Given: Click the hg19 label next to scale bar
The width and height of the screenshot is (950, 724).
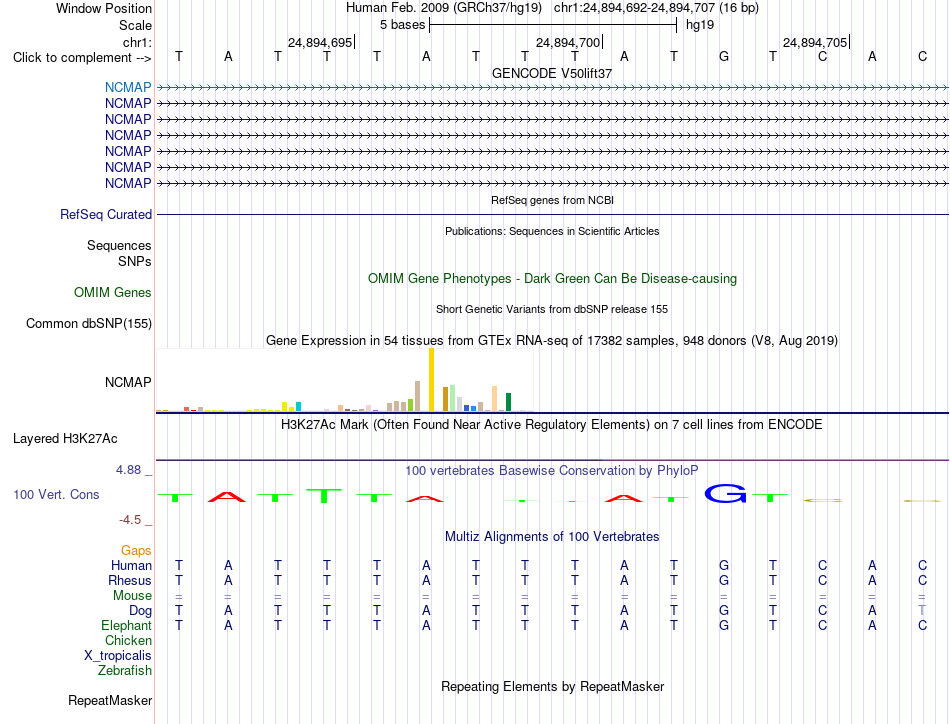Looking at the screenshot, I should [700, 25].
